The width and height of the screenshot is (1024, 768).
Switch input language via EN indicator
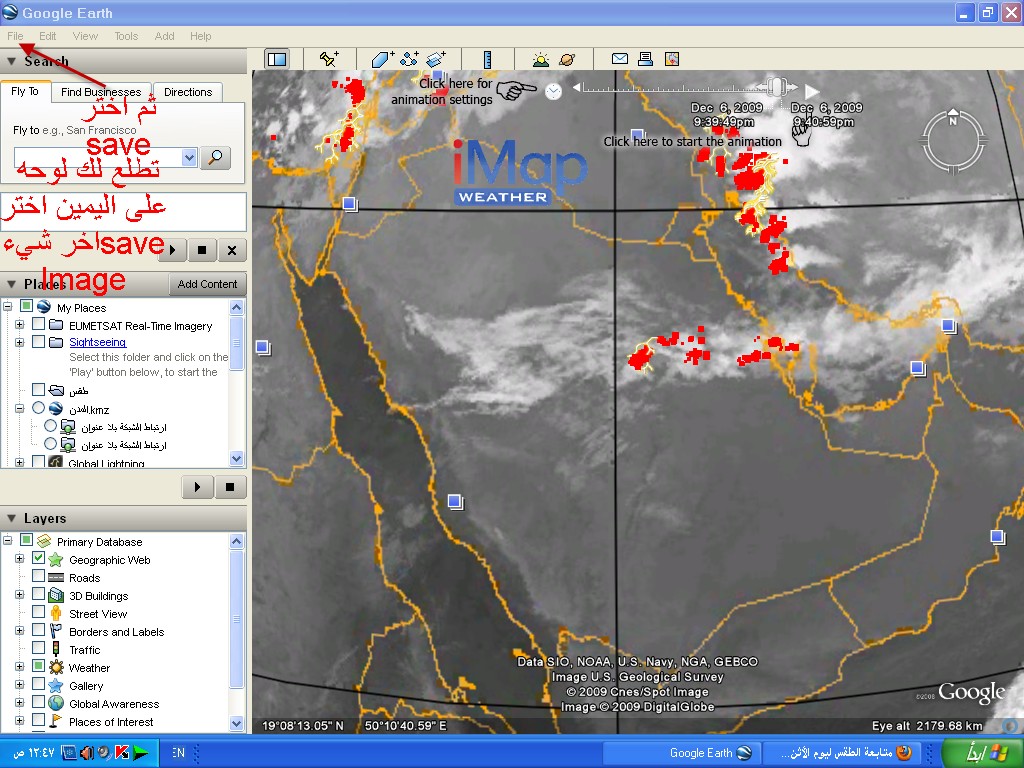tap(178, 752)
